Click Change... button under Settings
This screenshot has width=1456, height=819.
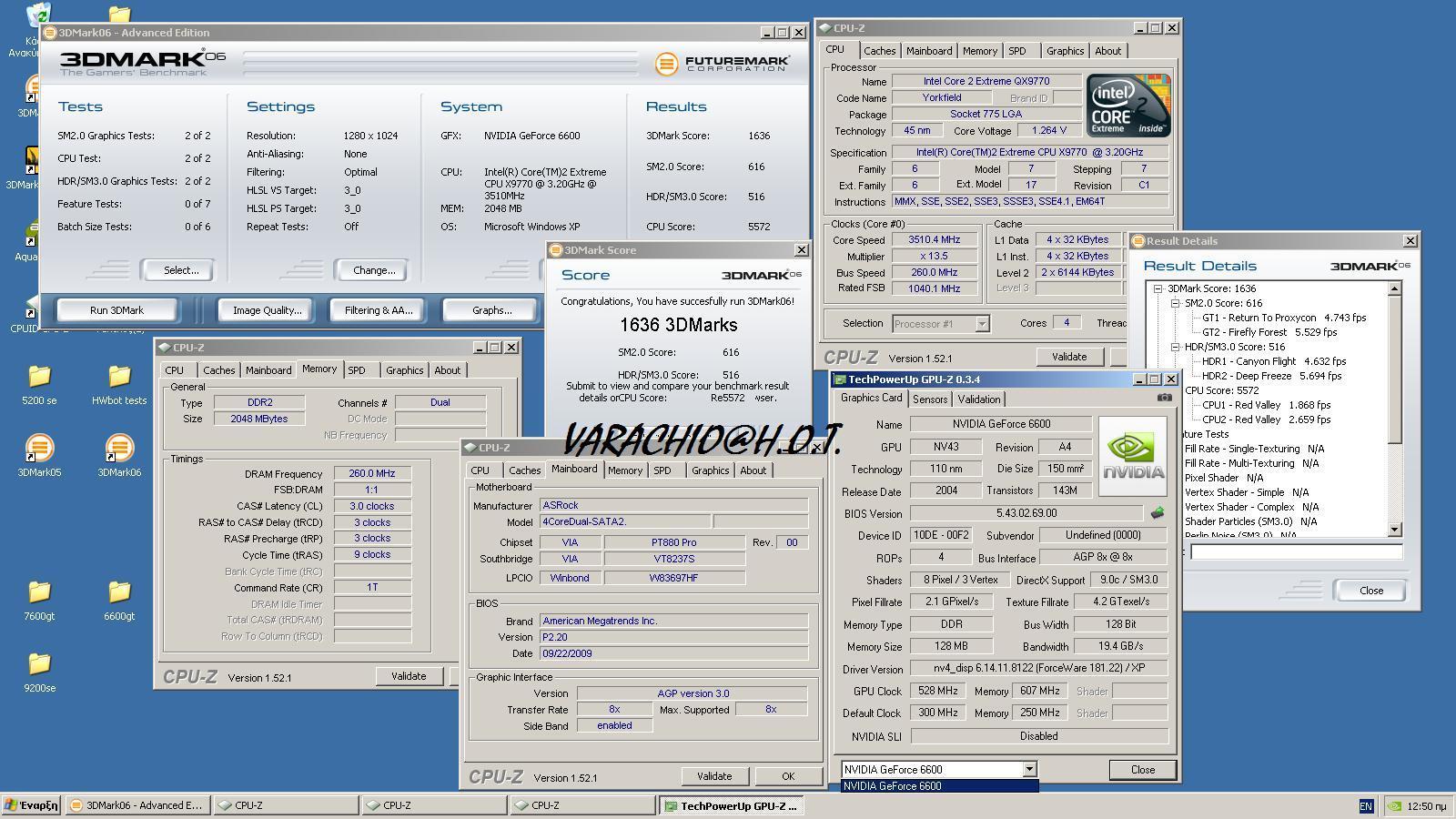pos(374,270)
